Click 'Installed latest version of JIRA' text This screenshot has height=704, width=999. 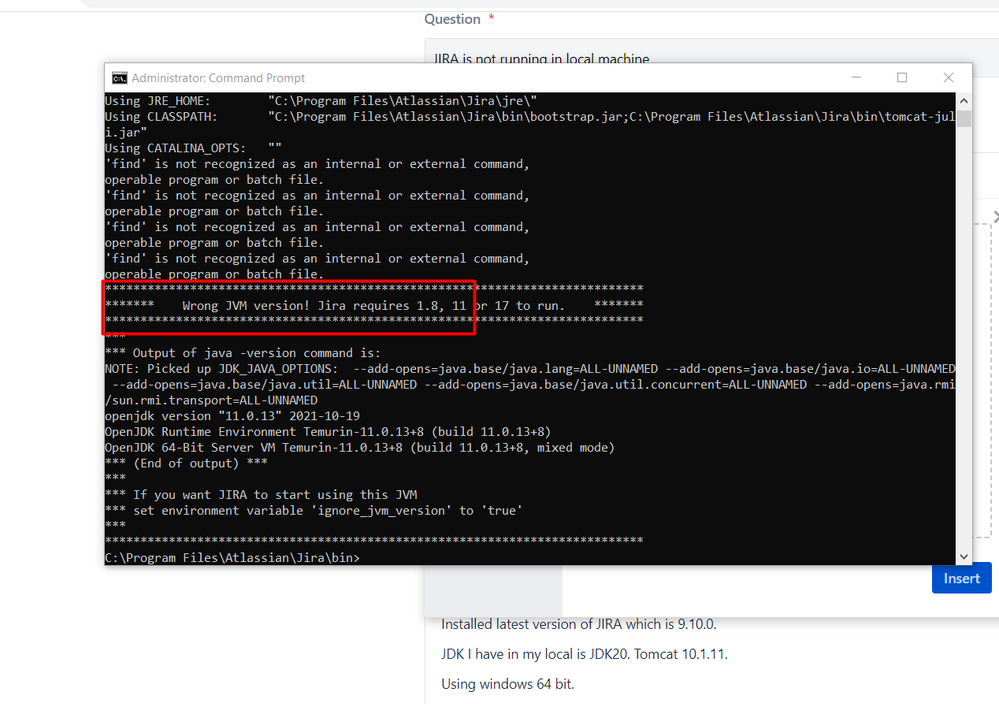tap(579, 624)
